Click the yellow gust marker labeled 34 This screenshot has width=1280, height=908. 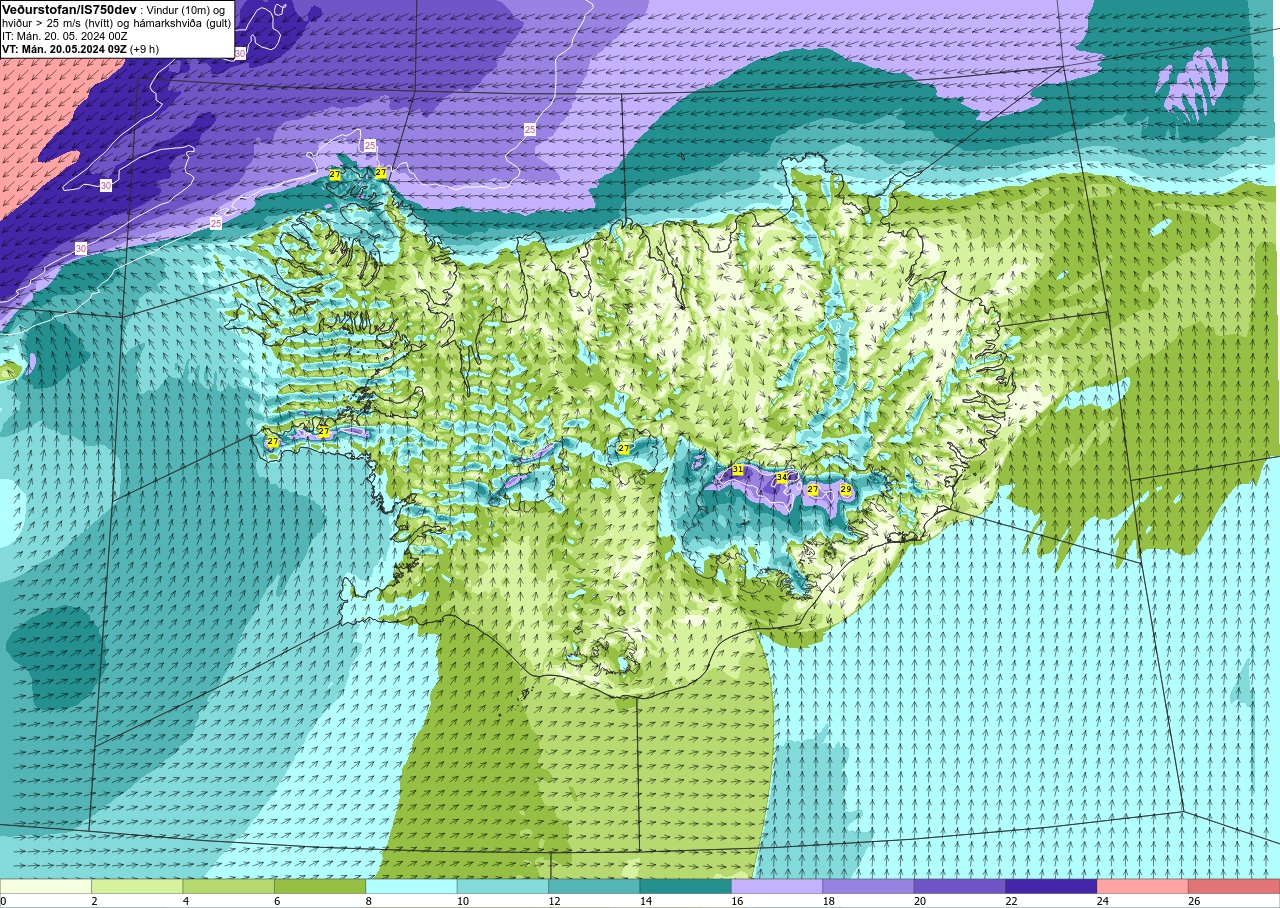pos(782,478)
